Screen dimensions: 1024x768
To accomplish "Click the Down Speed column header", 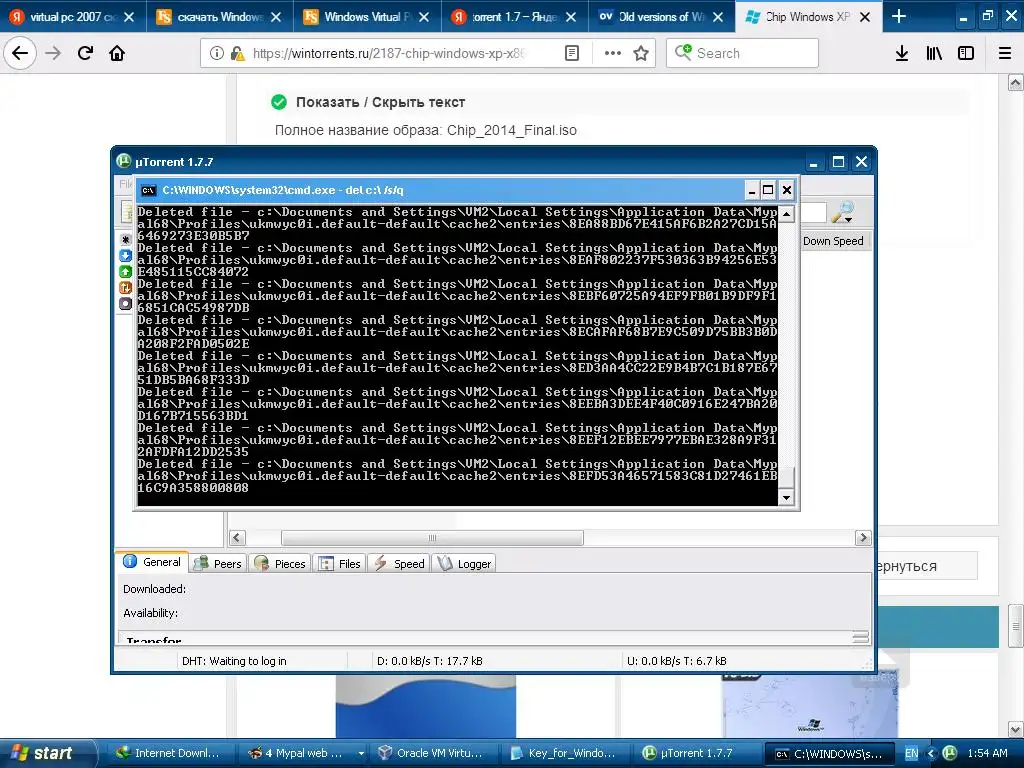I will coord(833,241).
